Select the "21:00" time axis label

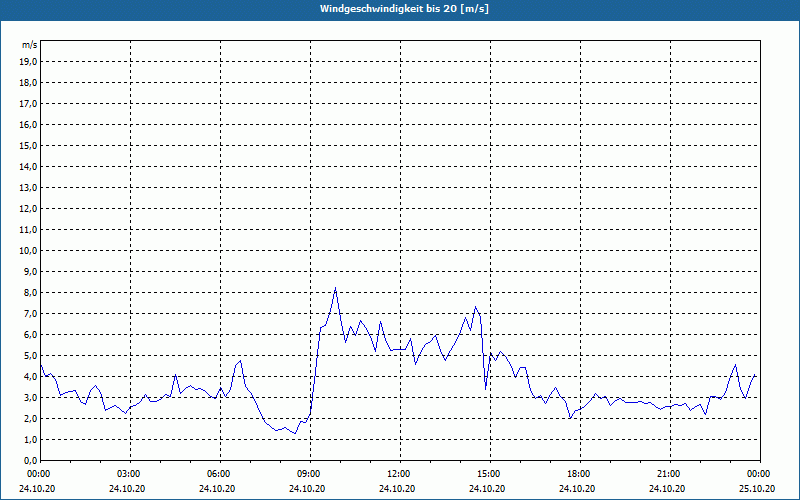(x=668, y=474)
